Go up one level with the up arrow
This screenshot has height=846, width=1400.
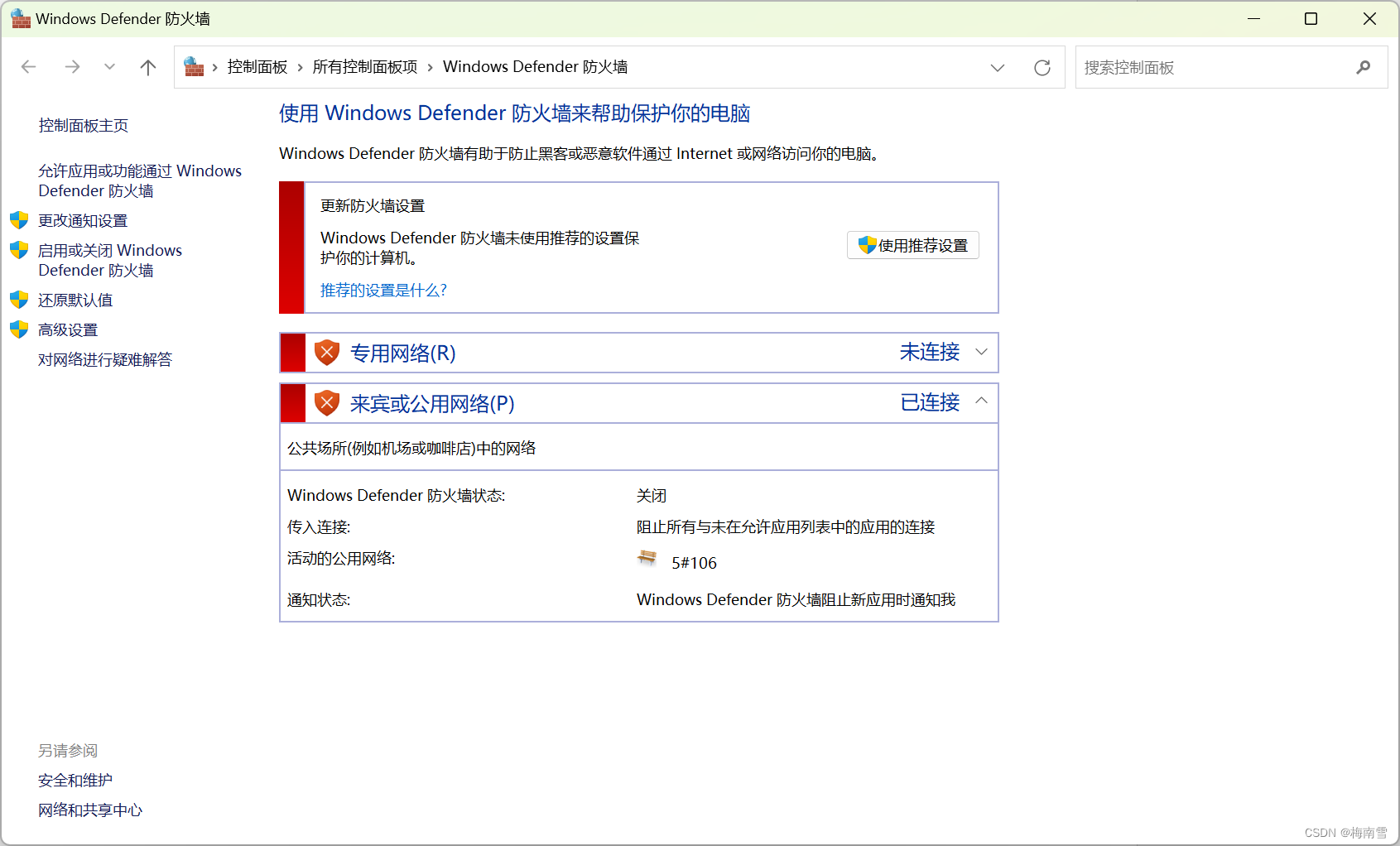[x=148, y=67]
